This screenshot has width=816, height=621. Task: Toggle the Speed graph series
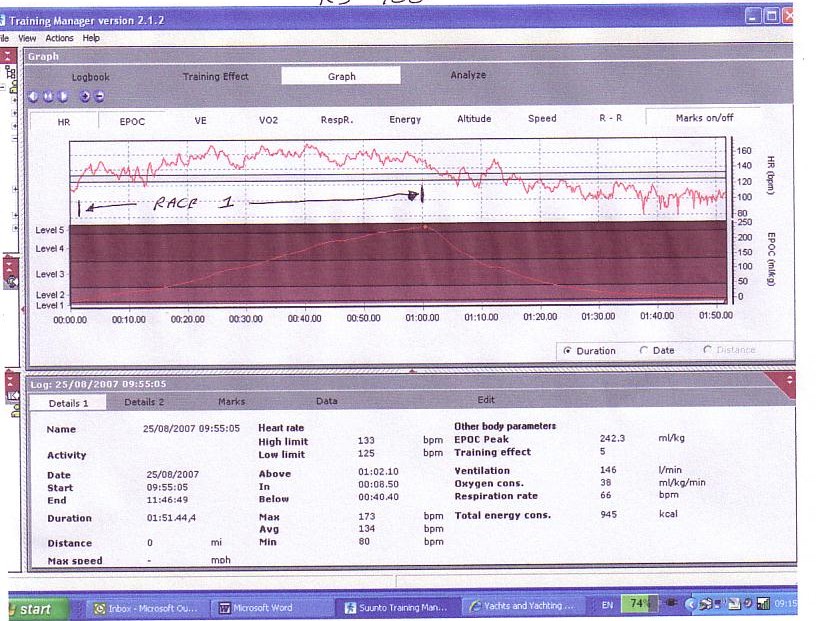tap(542, 118)
